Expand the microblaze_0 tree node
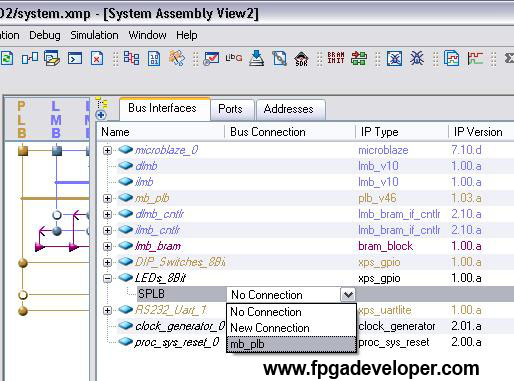514x381 pixels. tap(107, 151)
